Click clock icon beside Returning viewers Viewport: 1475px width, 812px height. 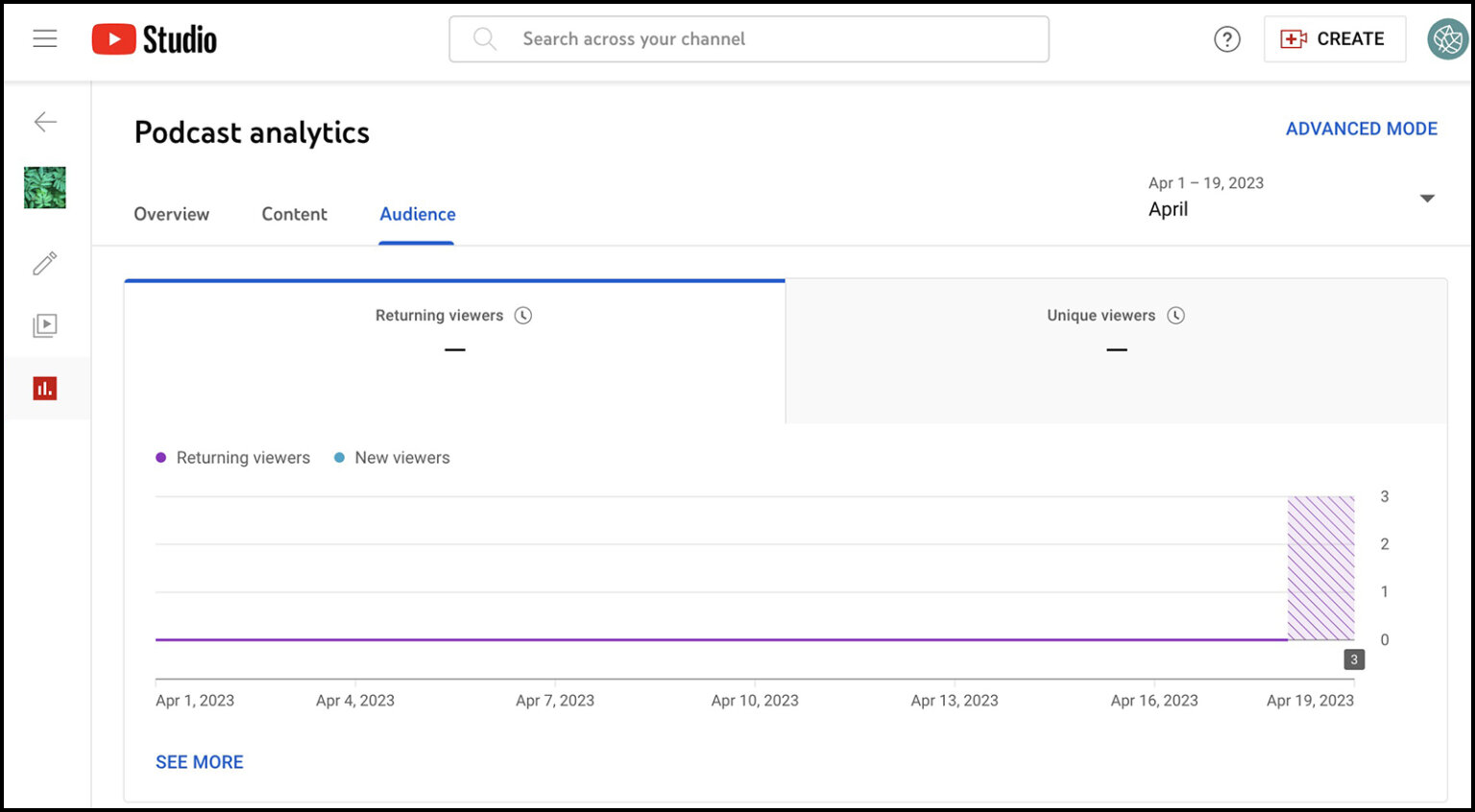click(x=523, y=316)
